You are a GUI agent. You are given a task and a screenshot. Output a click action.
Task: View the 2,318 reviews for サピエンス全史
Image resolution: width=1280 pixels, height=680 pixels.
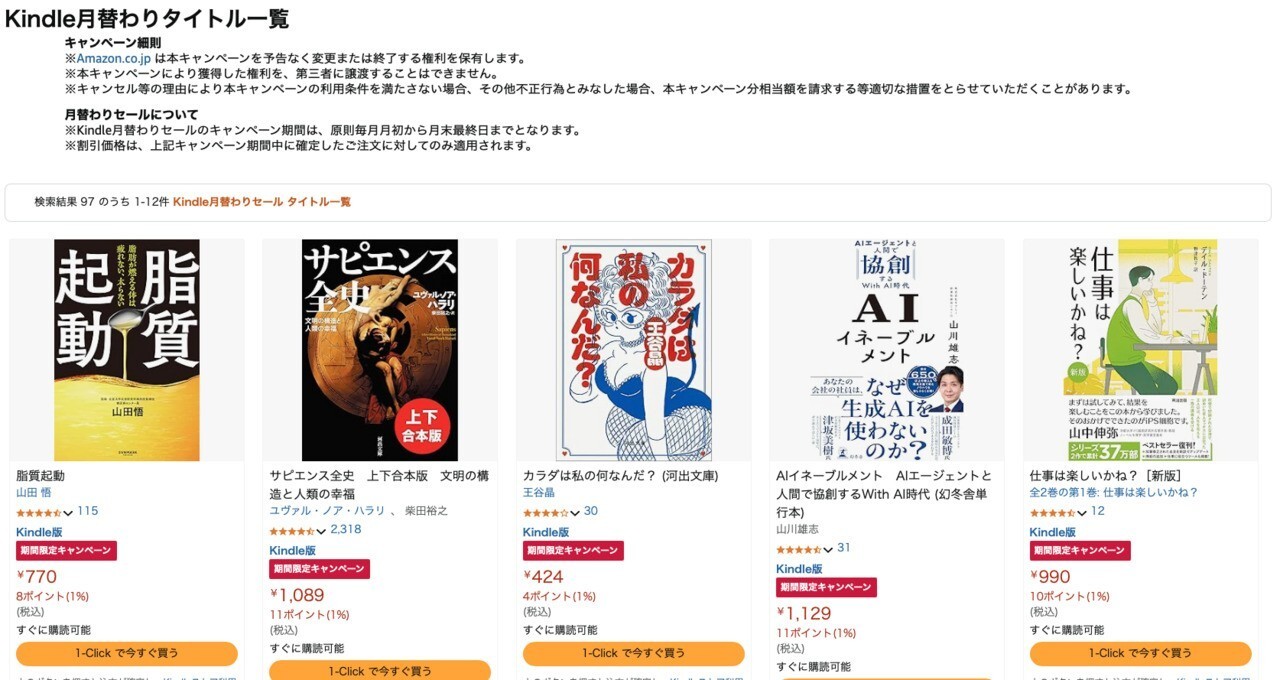[346, 529]
